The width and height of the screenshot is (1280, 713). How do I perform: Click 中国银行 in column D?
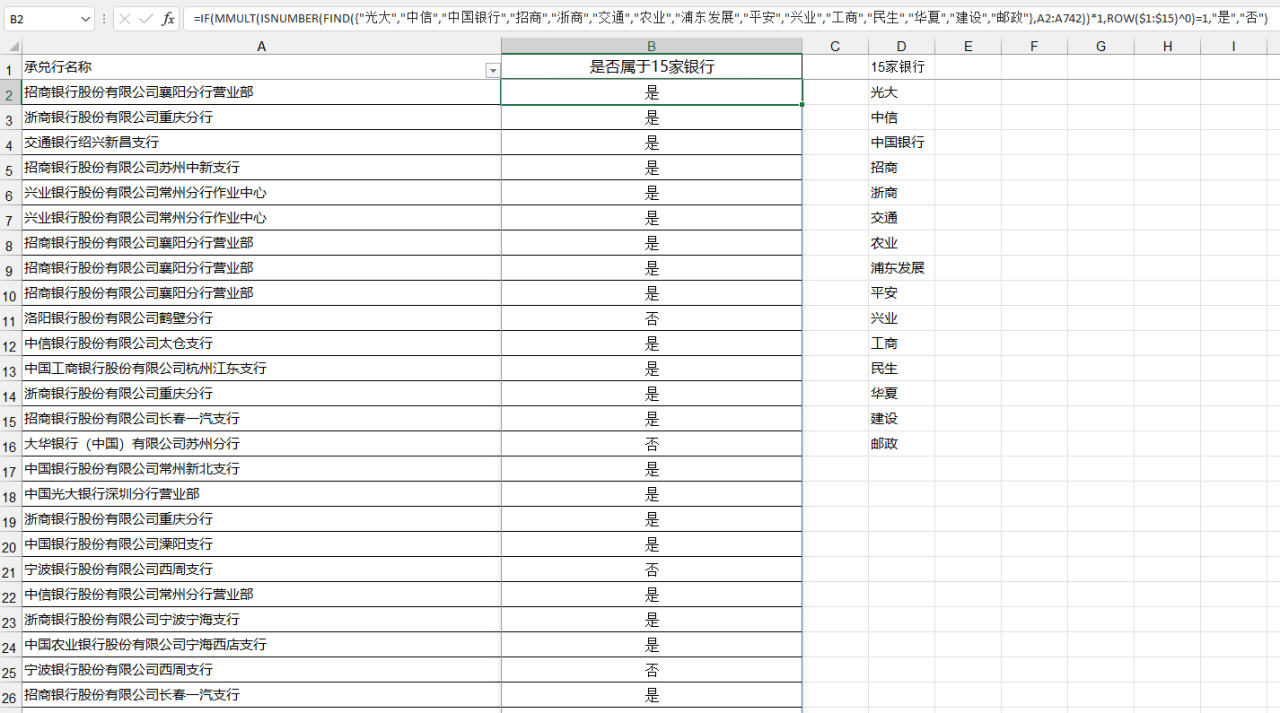coord(901,142)
